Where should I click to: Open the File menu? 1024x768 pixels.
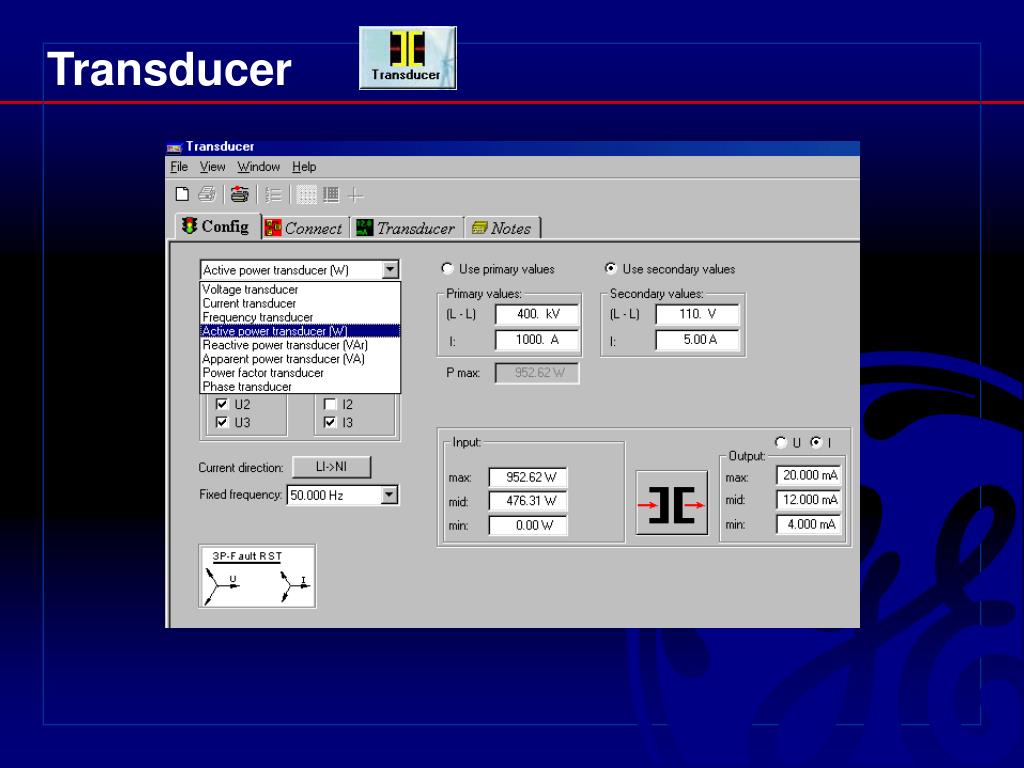179,167
